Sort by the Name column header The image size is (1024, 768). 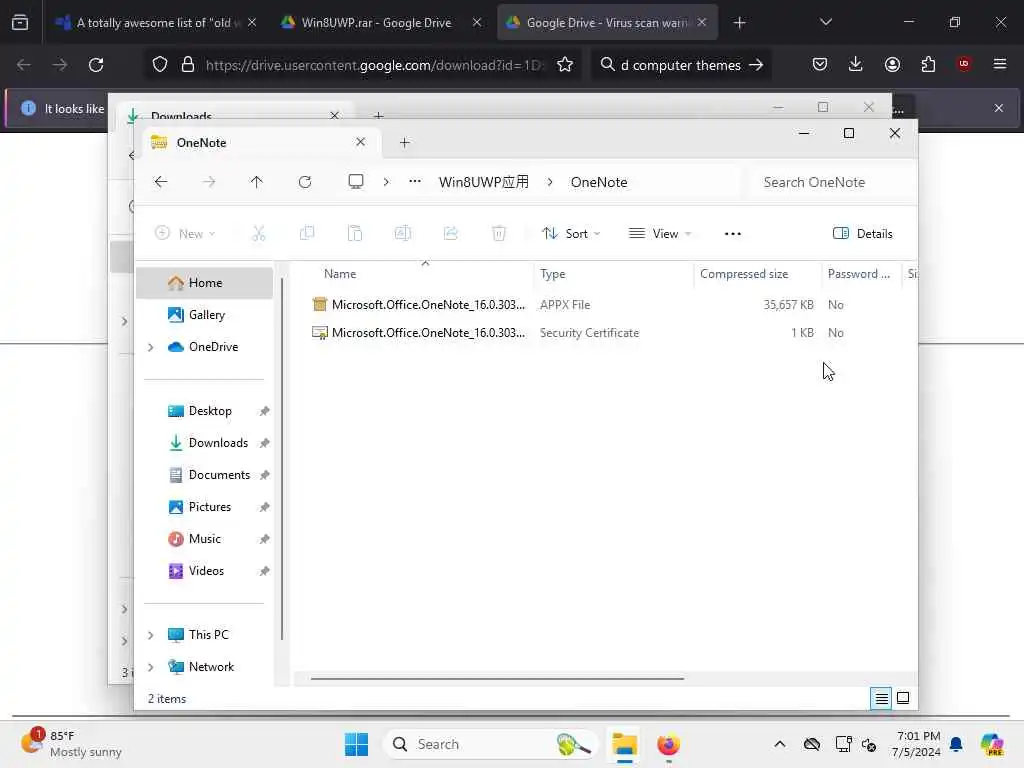click(340, 274)
